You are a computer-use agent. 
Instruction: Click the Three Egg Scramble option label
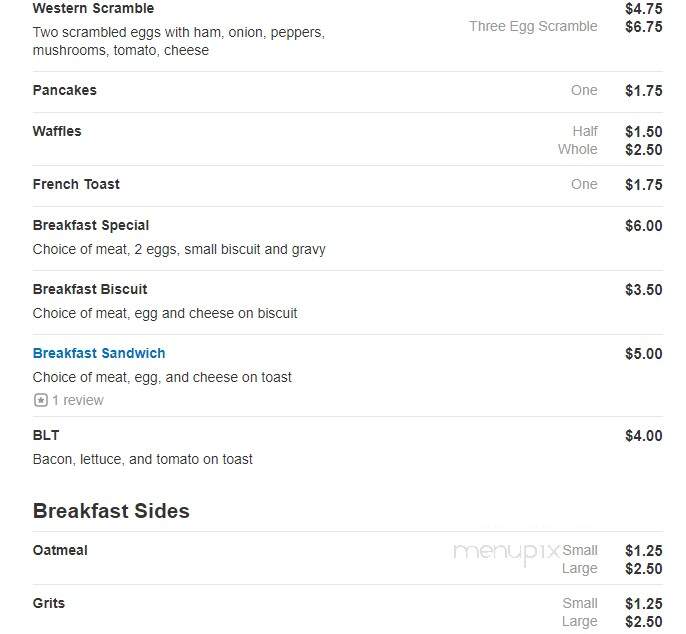533,26
